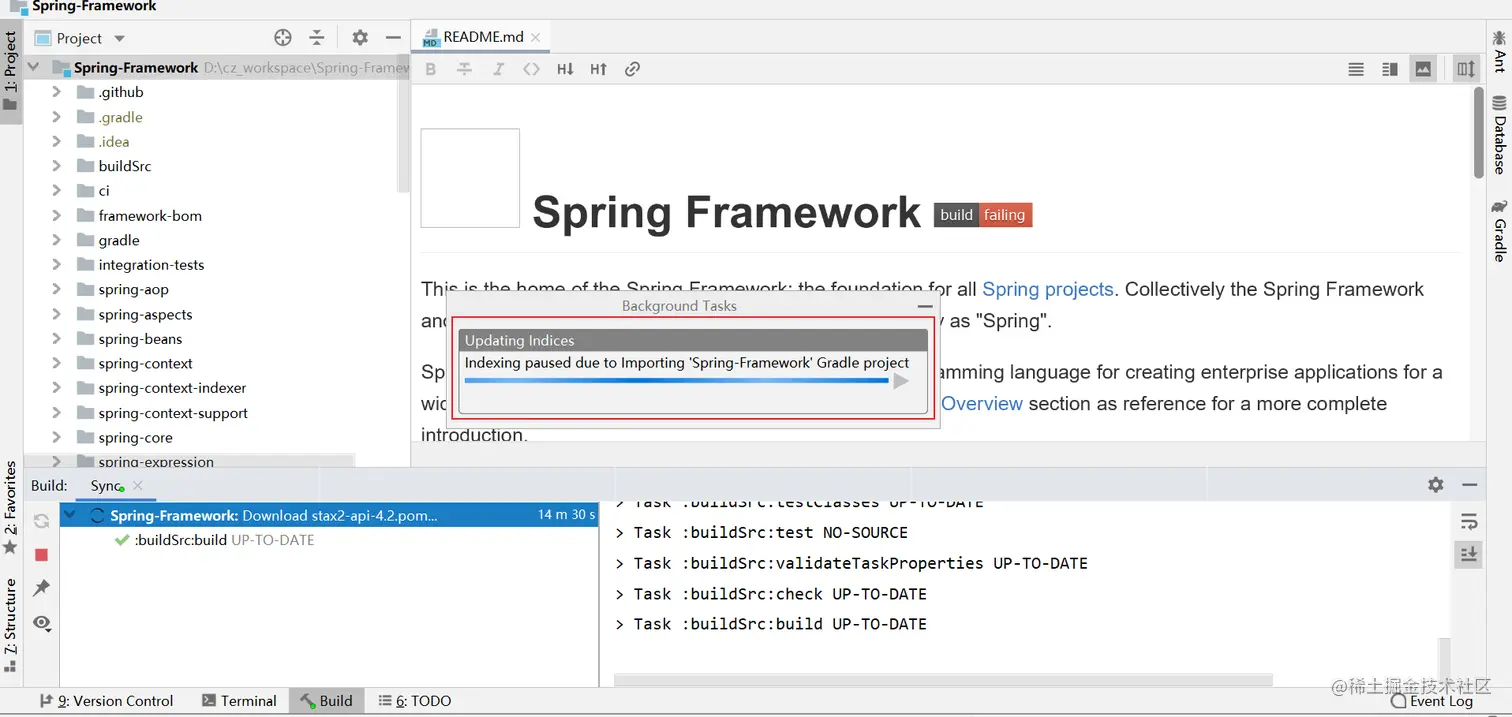Screen dimensions: 1512x717
Task: Select the Sync tab in Build panel
Action: [x=106, y=485]
